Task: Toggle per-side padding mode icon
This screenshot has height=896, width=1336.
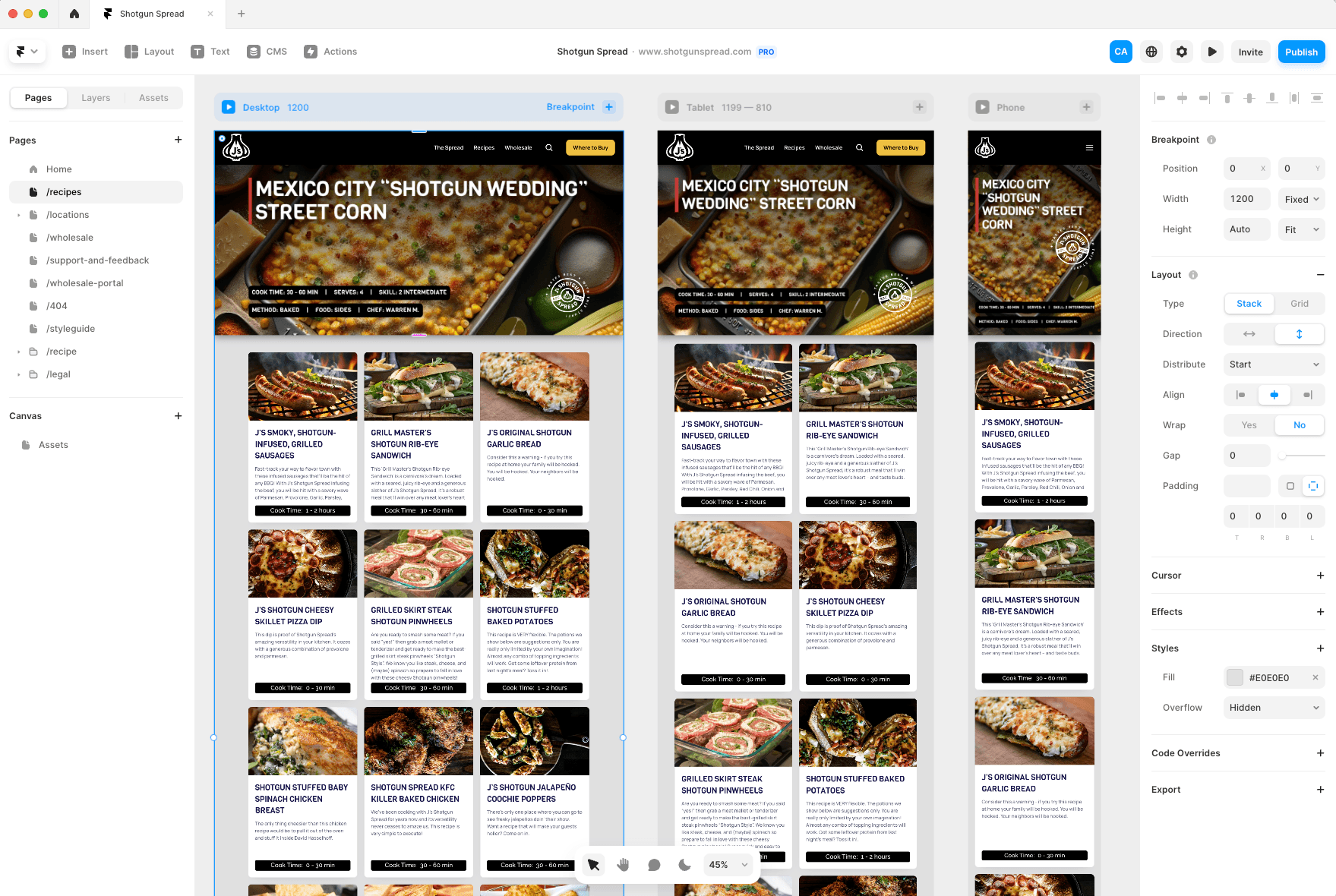Action: [1312, 486]
